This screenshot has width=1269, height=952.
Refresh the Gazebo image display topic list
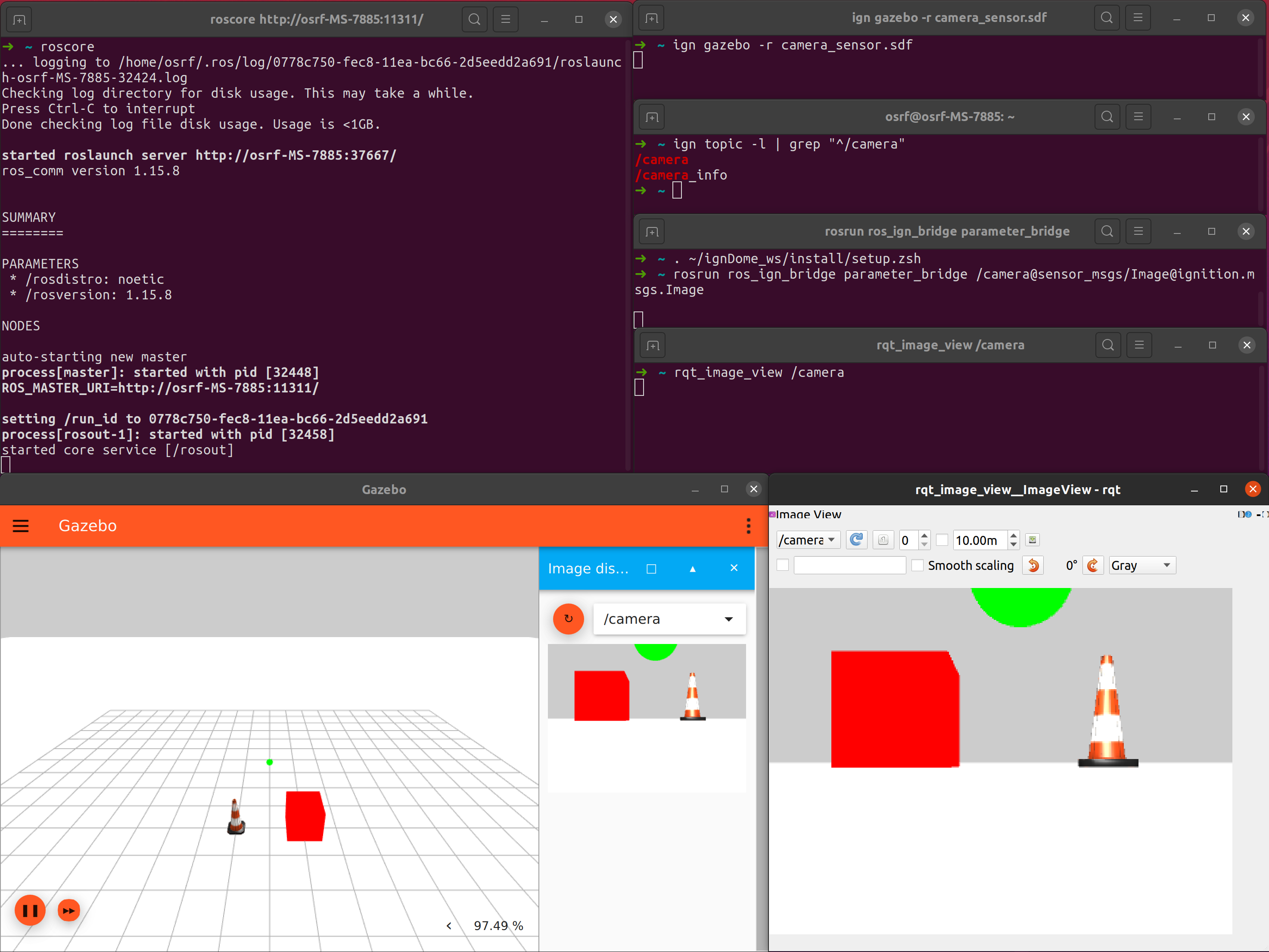[568, 619]
